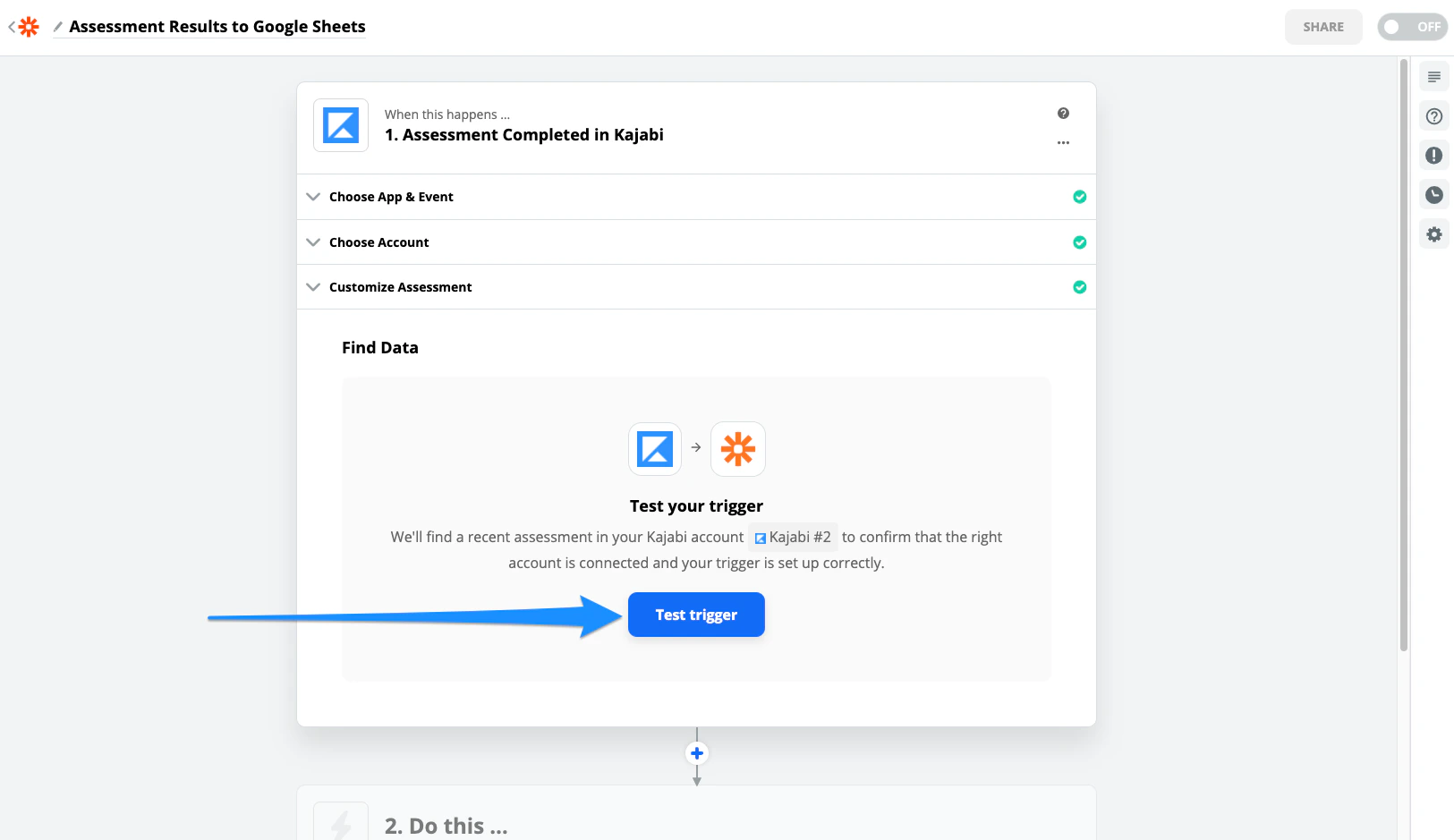Image resolution: width=1454 pixels, height=840 pixels.
Task: Click the SHARE button
Action: coord(1323,27)
